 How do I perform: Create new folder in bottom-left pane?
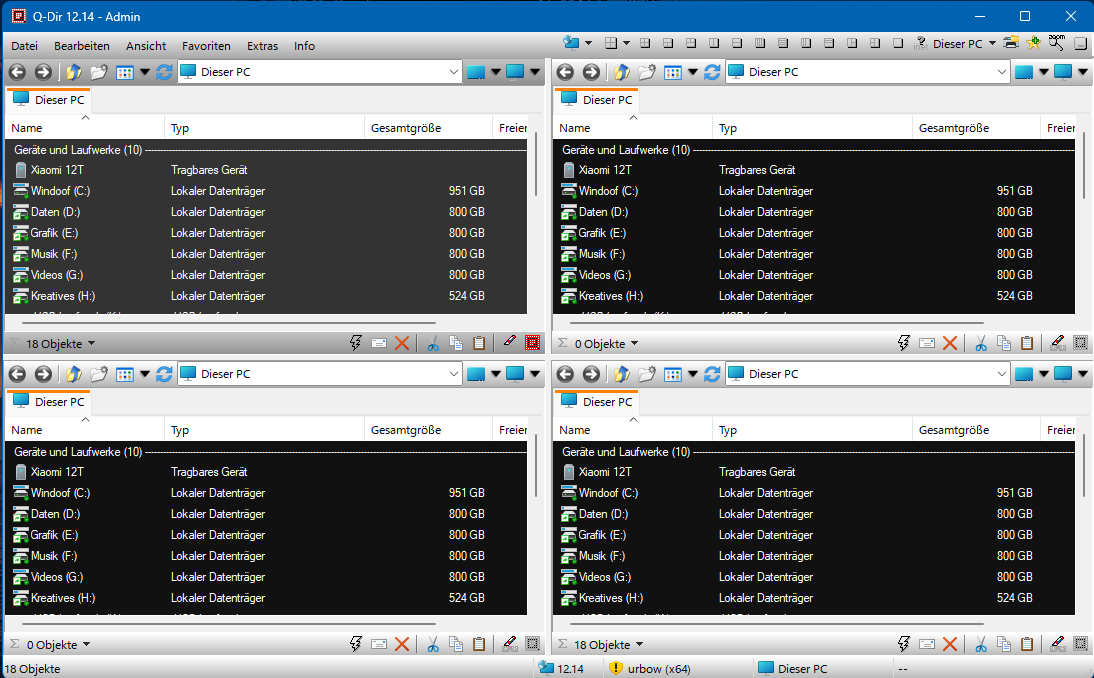click(98, 374)
